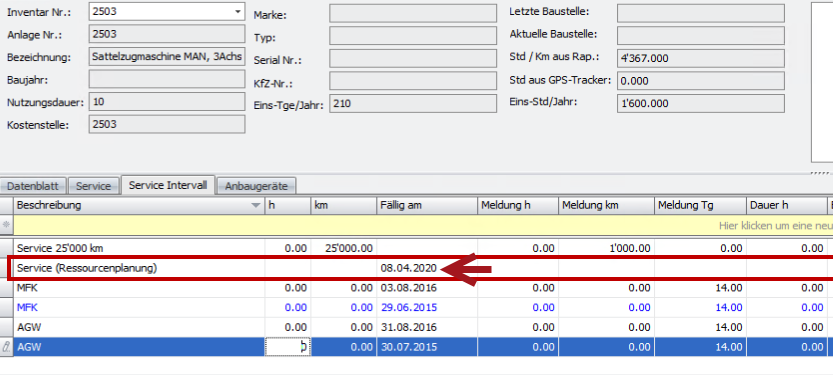Screen dimensions: 833x375
Task: Click the Serial Nr. field
Action: point(413,58)
